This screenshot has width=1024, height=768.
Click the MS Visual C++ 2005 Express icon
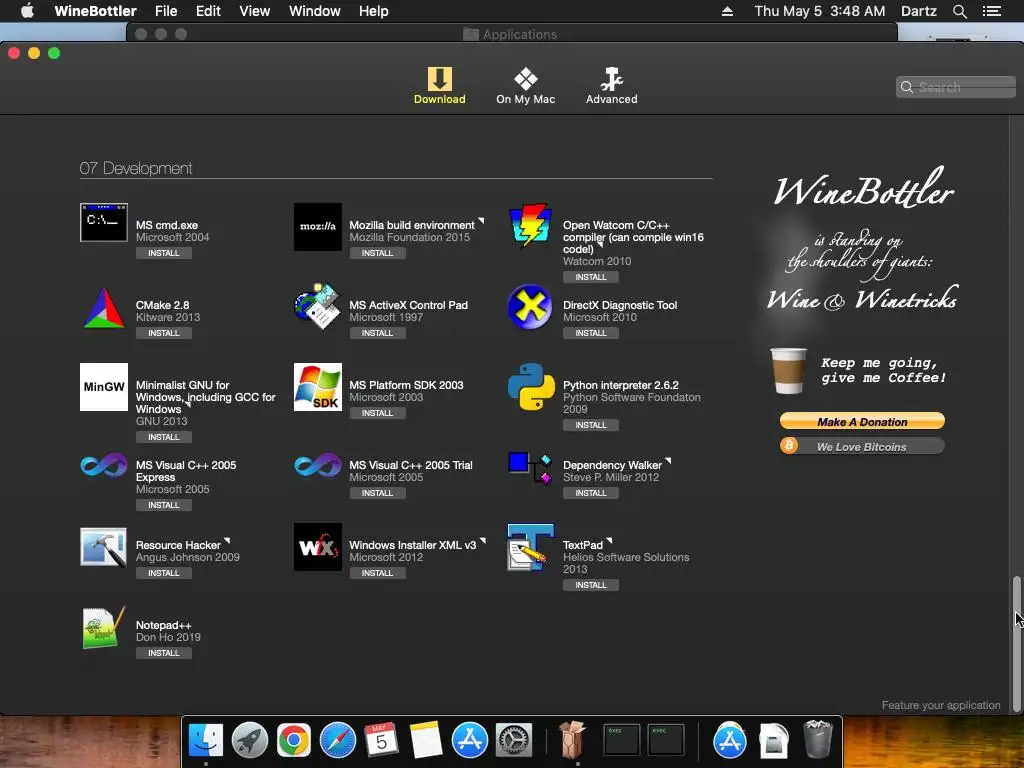(104, 466)
